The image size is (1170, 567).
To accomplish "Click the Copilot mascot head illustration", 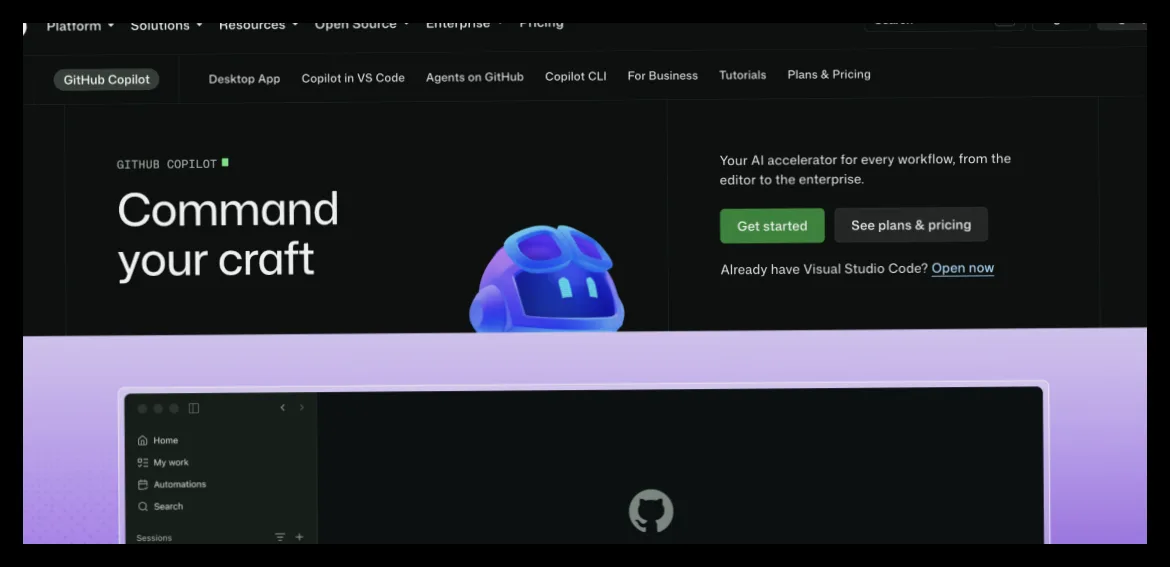I will click(547, 279).
